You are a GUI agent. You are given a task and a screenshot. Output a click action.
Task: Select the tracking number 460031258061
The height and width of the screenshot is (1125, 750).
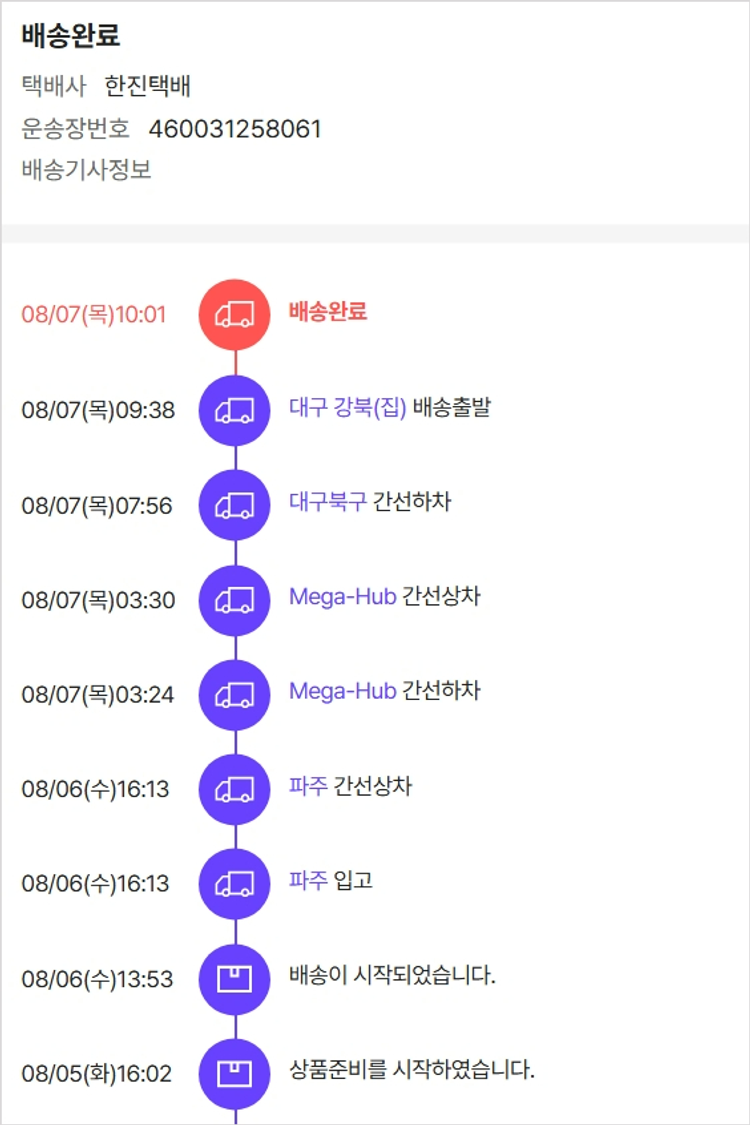[x=235, y=129]
